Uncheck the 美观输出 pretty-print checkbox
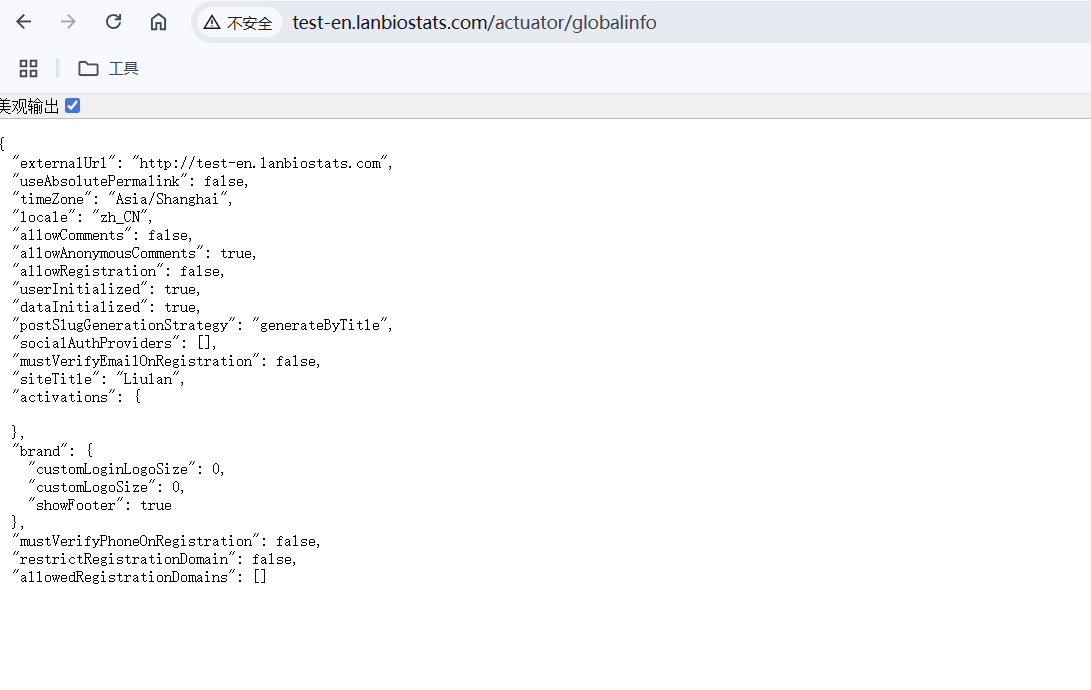The image size is (1091, 690). point(72,106)
